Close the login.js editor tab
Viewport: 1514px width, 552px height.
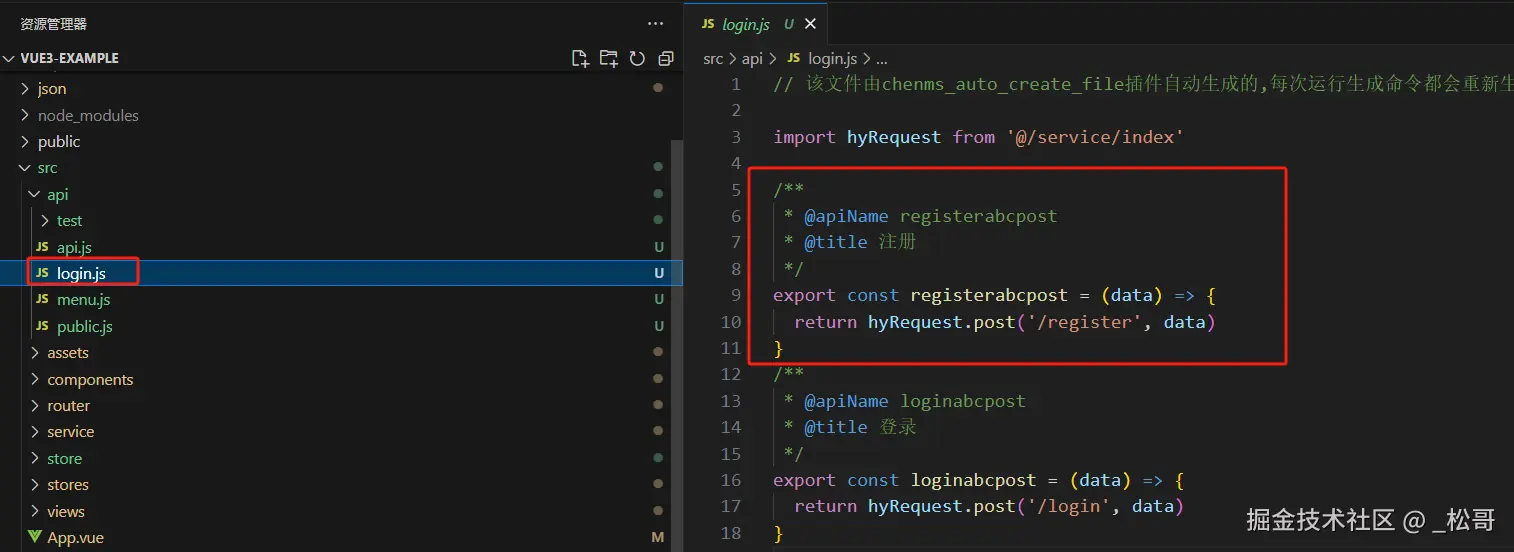pyautogui.click(x=810, y=24)
